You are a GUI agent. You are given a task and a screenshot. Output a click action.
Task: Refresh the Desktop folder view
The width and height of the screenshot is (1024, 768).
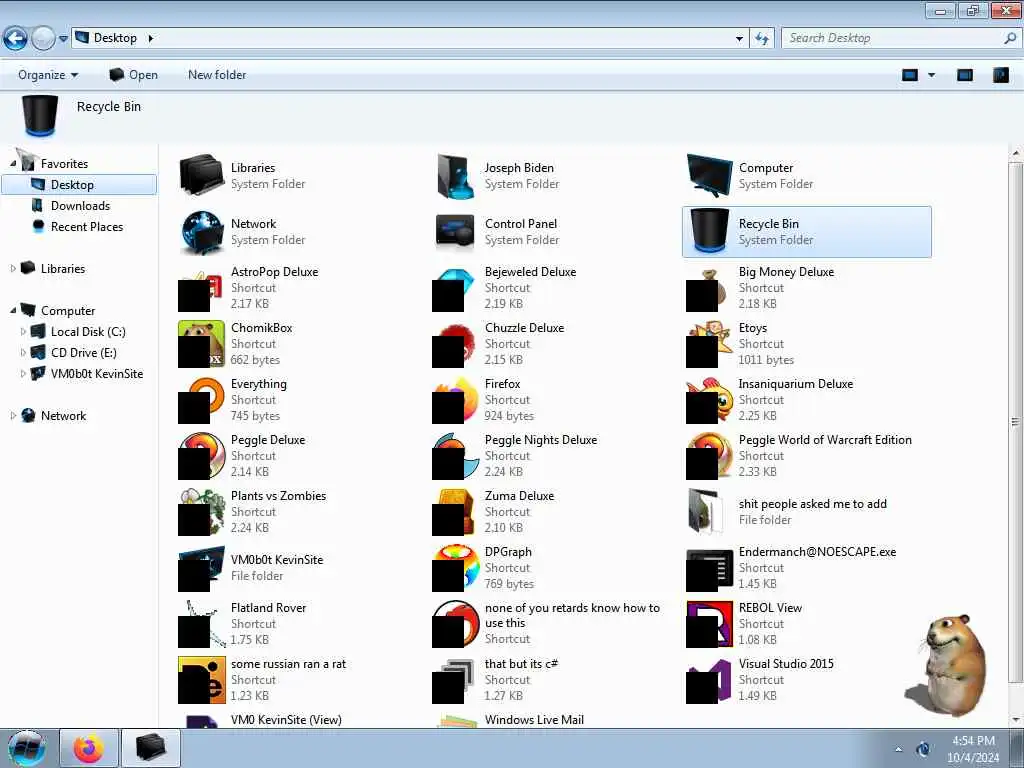[761, 39]
